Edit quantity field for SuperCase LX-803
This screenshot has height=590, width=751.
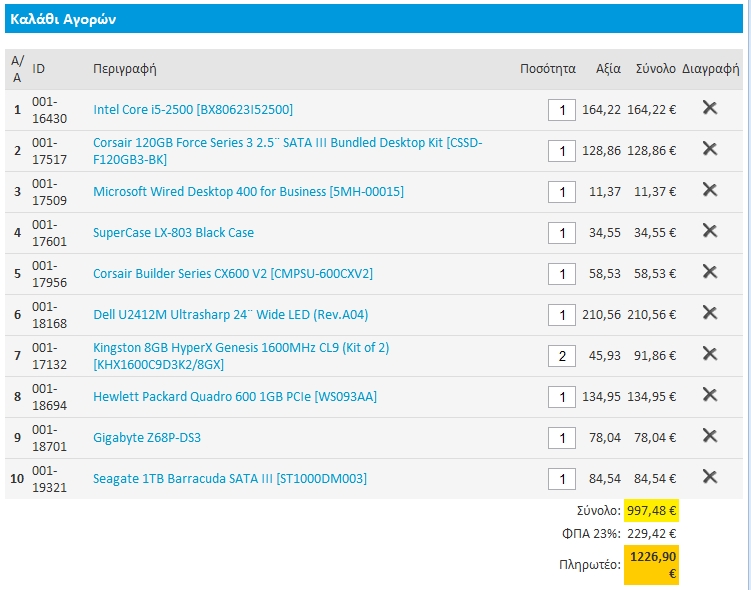pyautogui.click(x=562, y=233)
